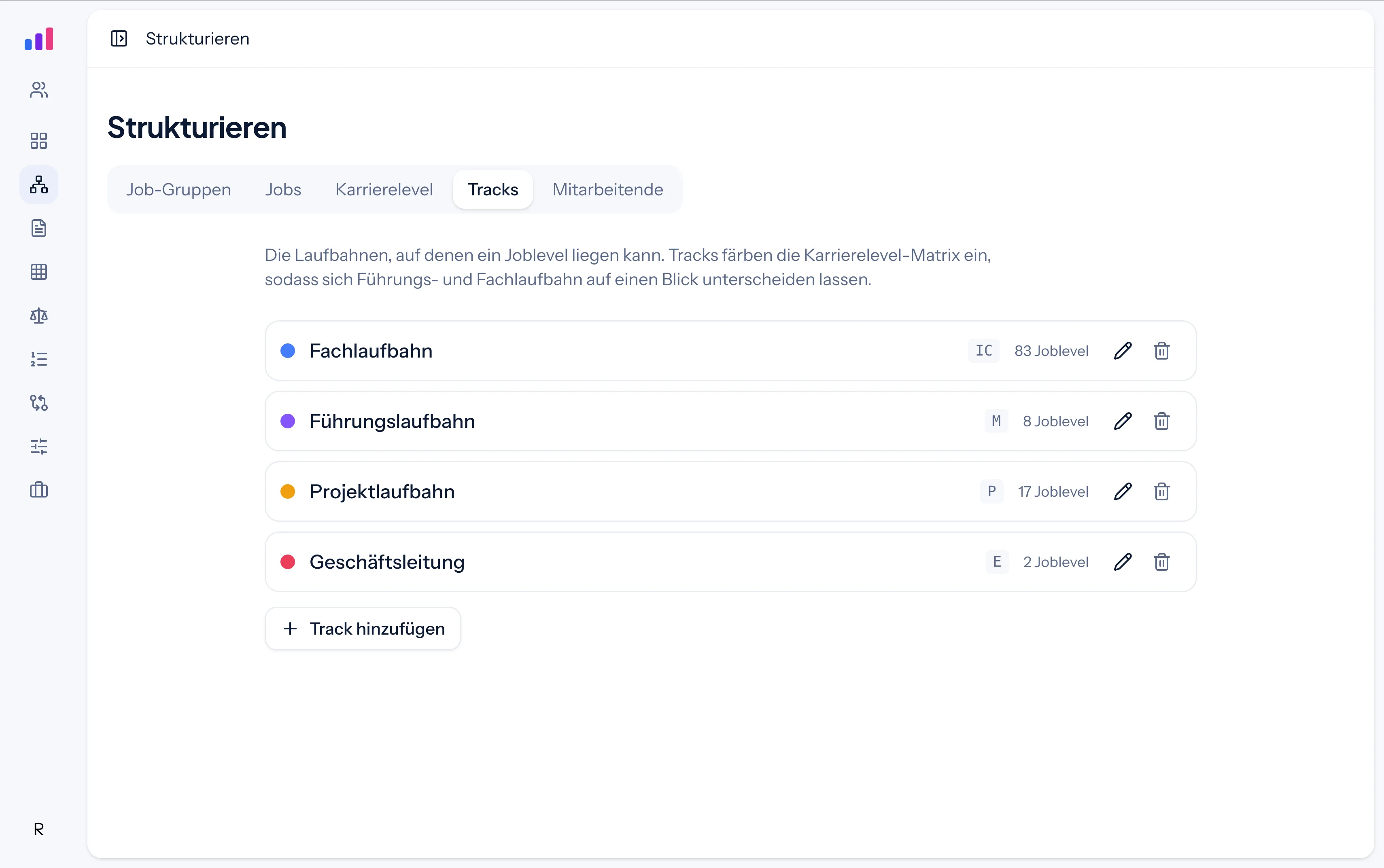Click the orange Projektlaufbahn color dot
1384x868 pixels.
point(288,491)
